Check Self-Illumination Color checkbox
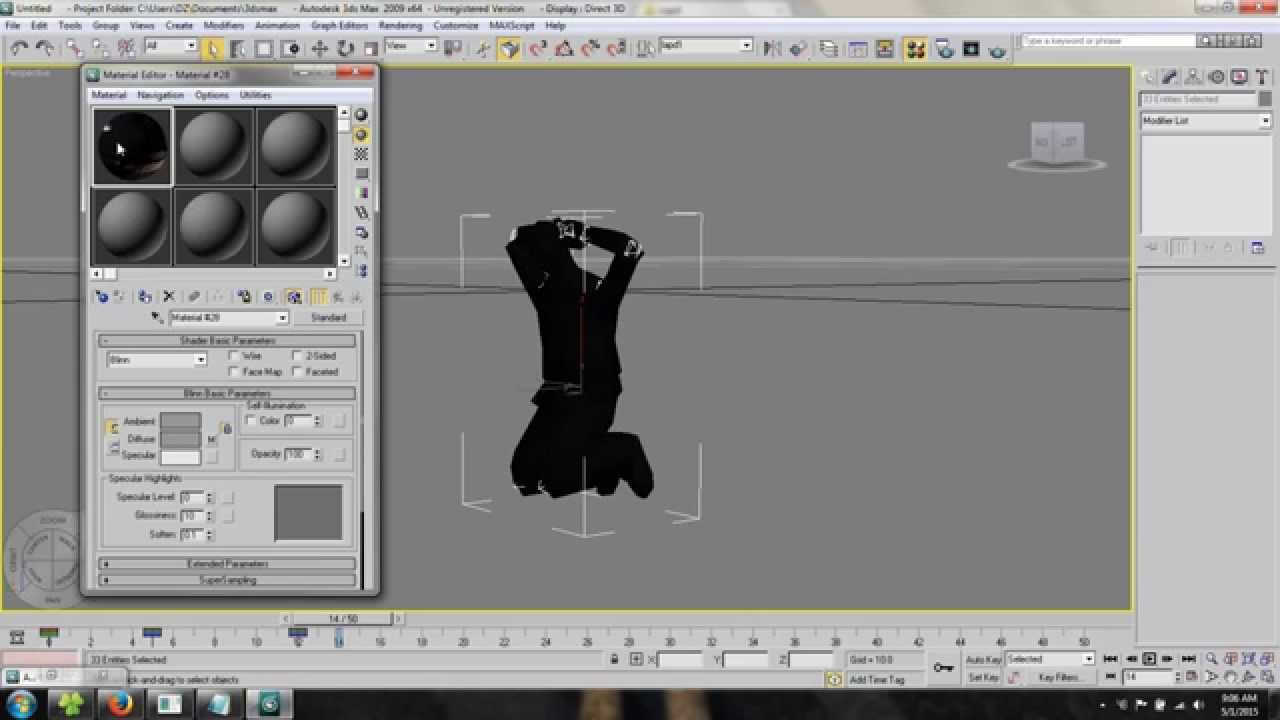 tap(251, 420)
